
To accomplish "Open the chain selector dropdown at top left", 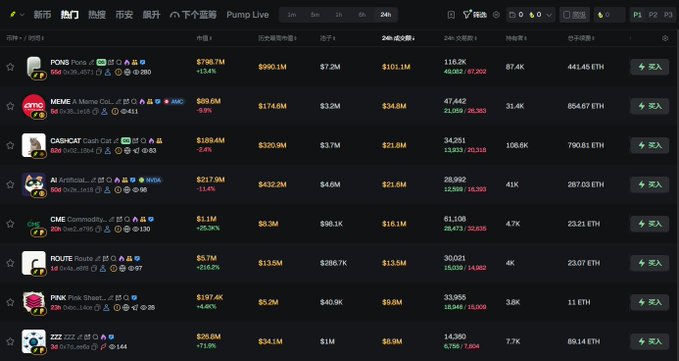I will coord(17,15).
